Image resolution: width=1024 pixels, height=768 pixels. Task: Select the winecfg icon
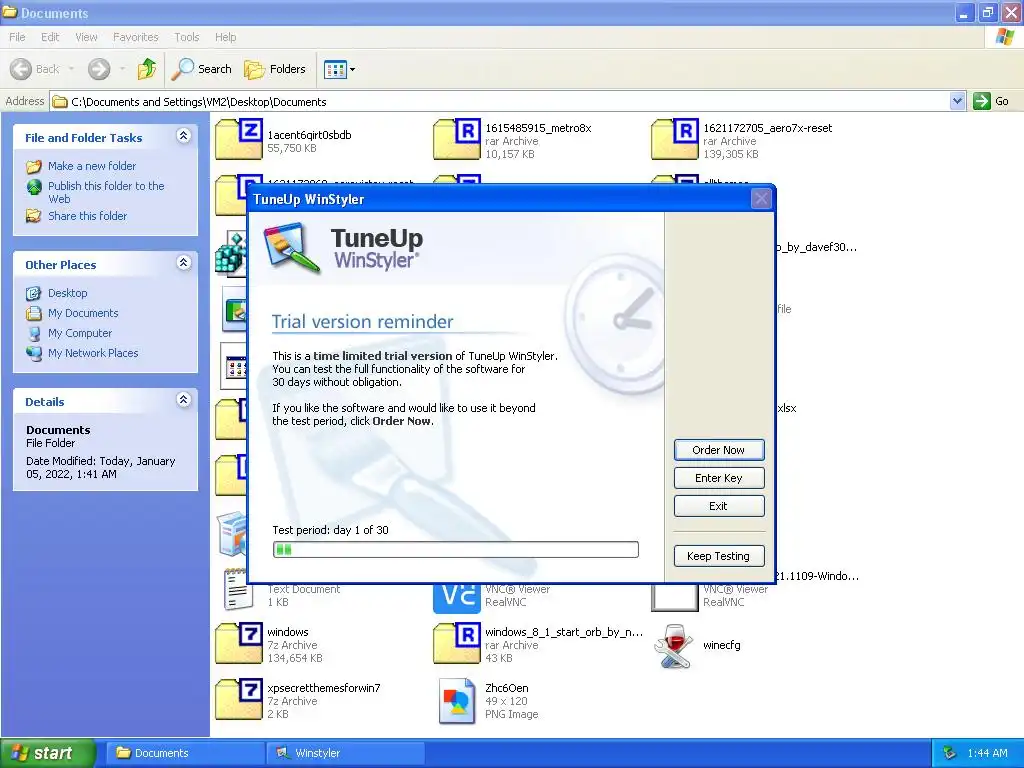(x=674, y=646)
